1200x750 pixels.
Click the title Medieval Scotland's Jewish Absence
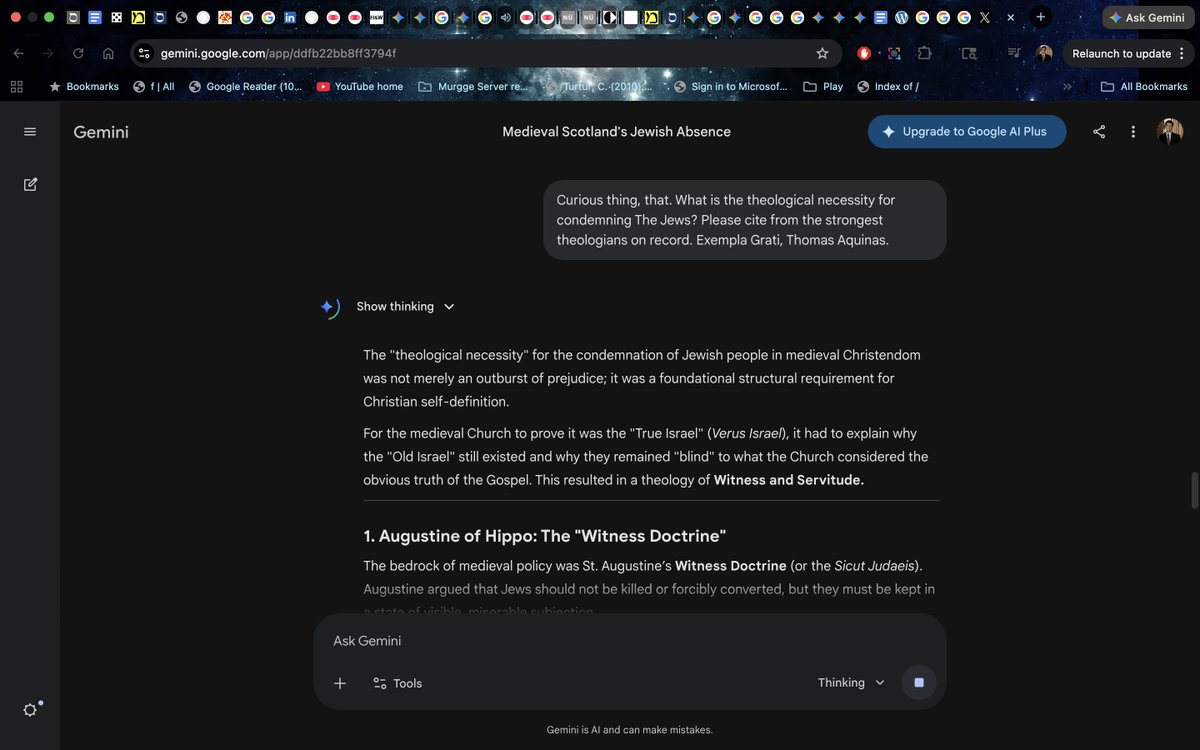coord(616,132)
